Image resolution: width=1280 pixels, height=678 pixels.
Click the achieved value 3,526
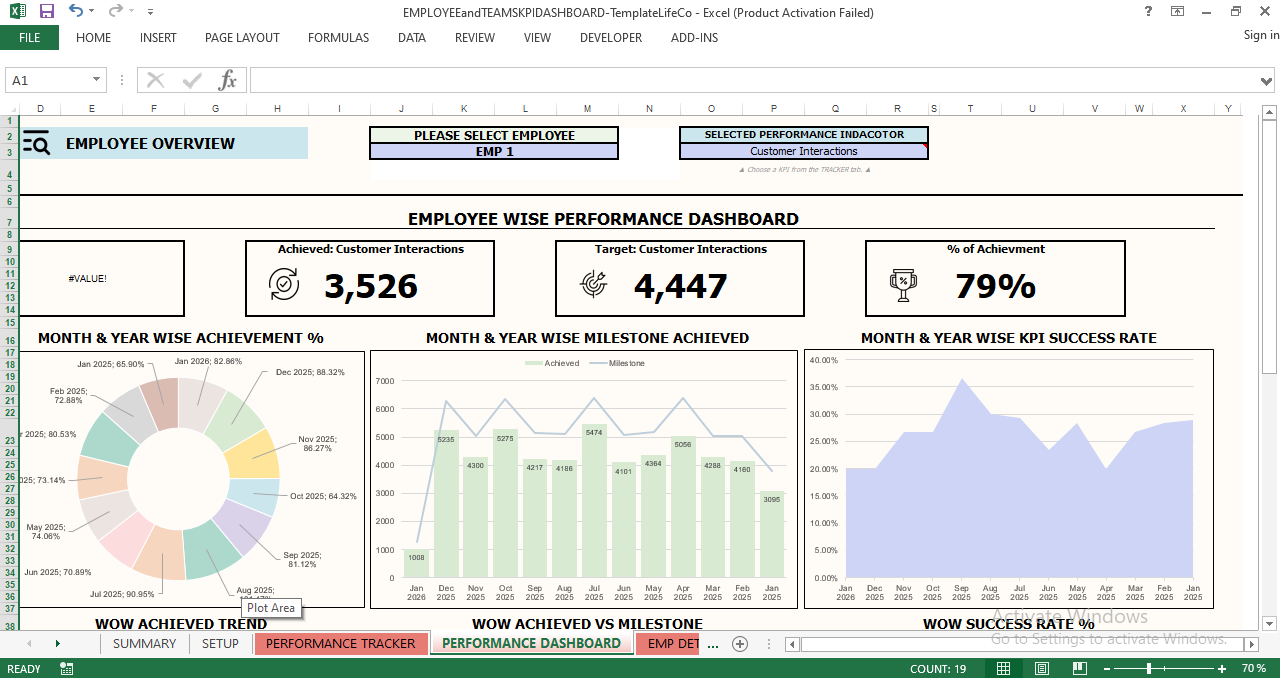coord(371,286)
